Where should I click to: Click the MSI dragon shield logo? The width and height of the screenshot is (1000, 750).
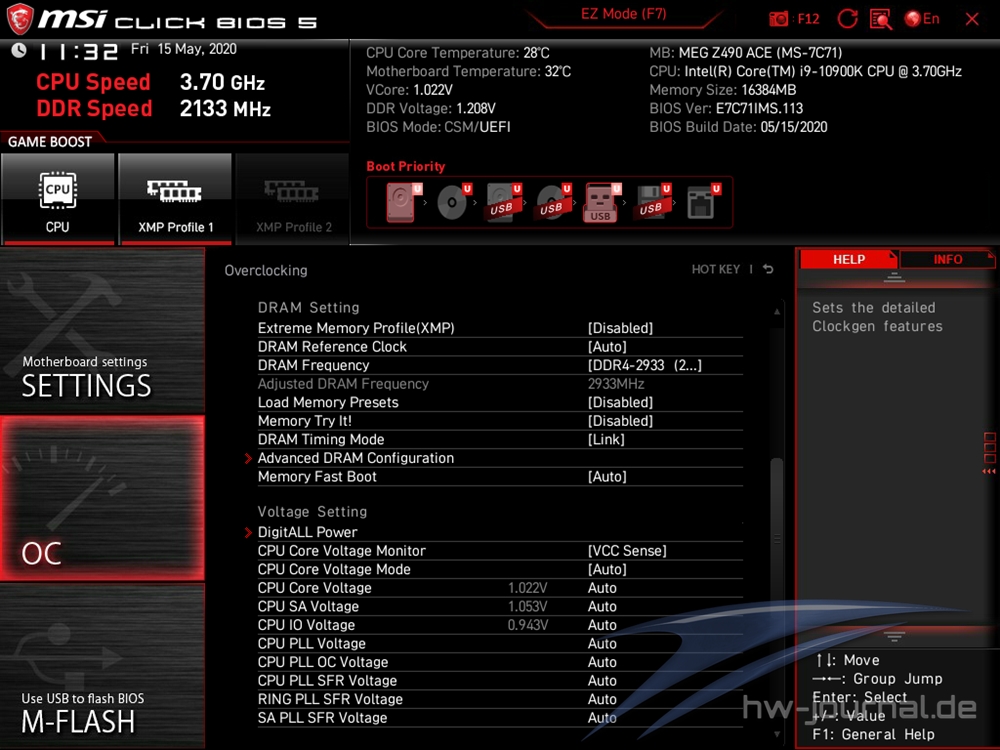click(20, 18)
